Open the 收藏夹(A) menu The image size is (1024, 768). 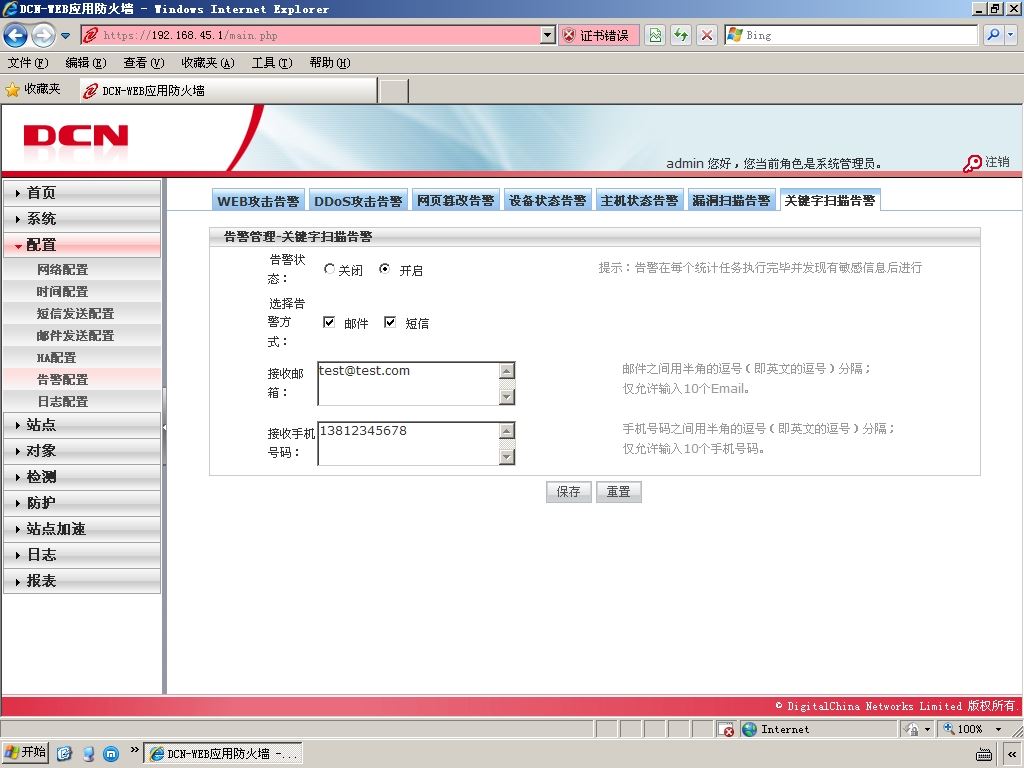[208, 63]
